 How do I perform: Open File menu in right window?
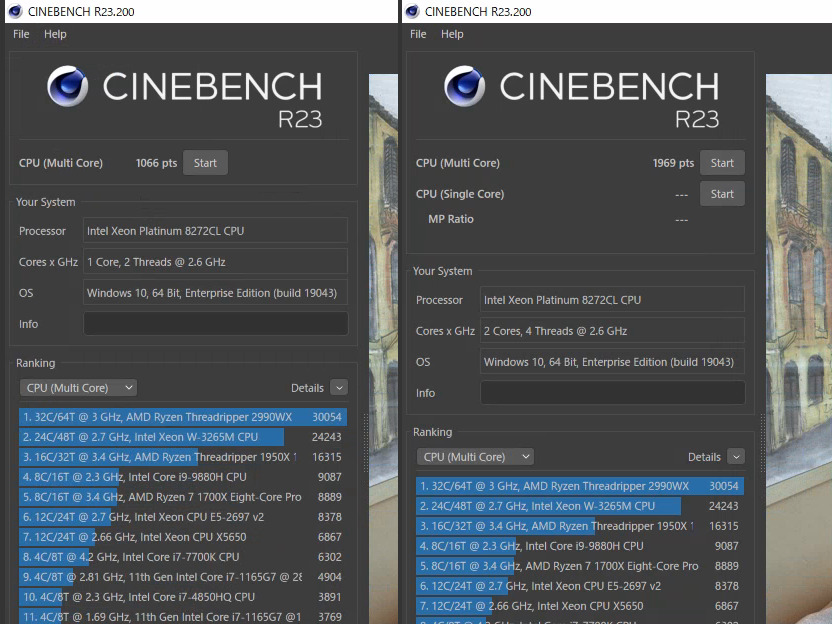pos(418,34)
